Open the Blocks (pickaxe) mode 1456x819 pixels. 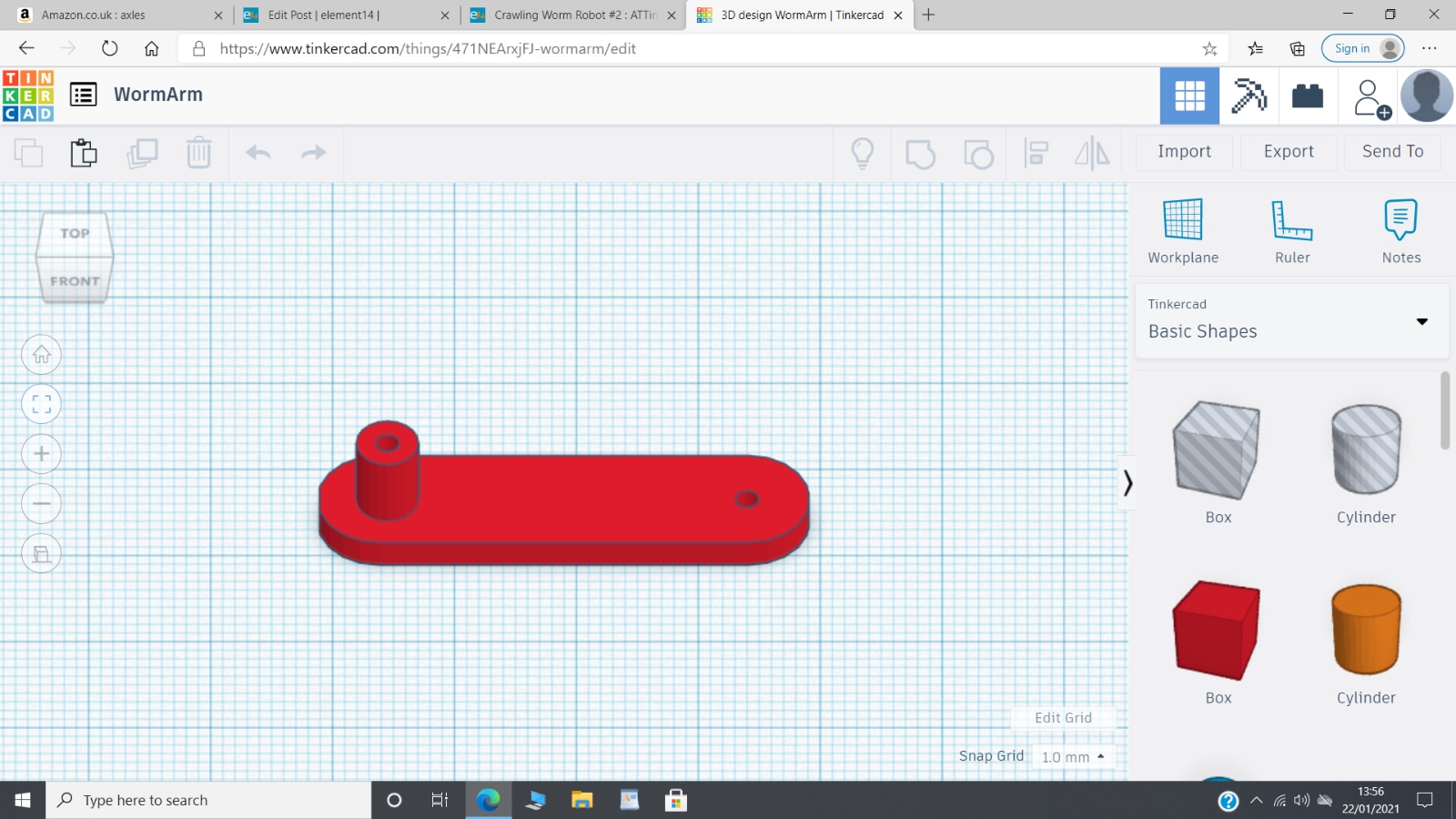pos(1249,96)
